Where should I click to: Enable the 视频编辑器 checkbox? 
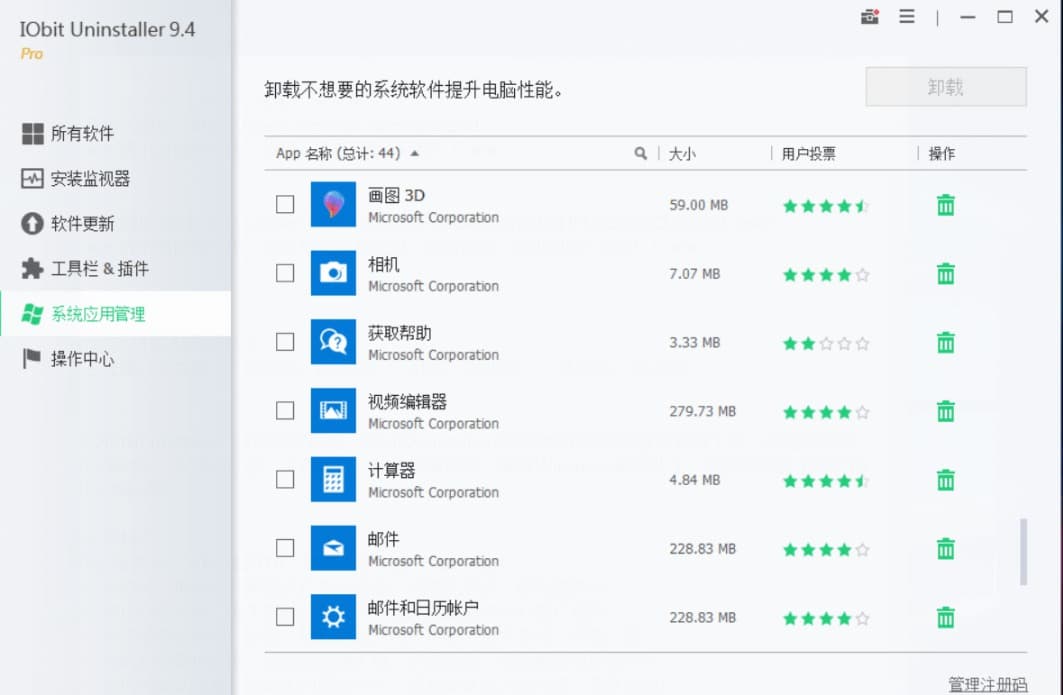pos(285,410)
